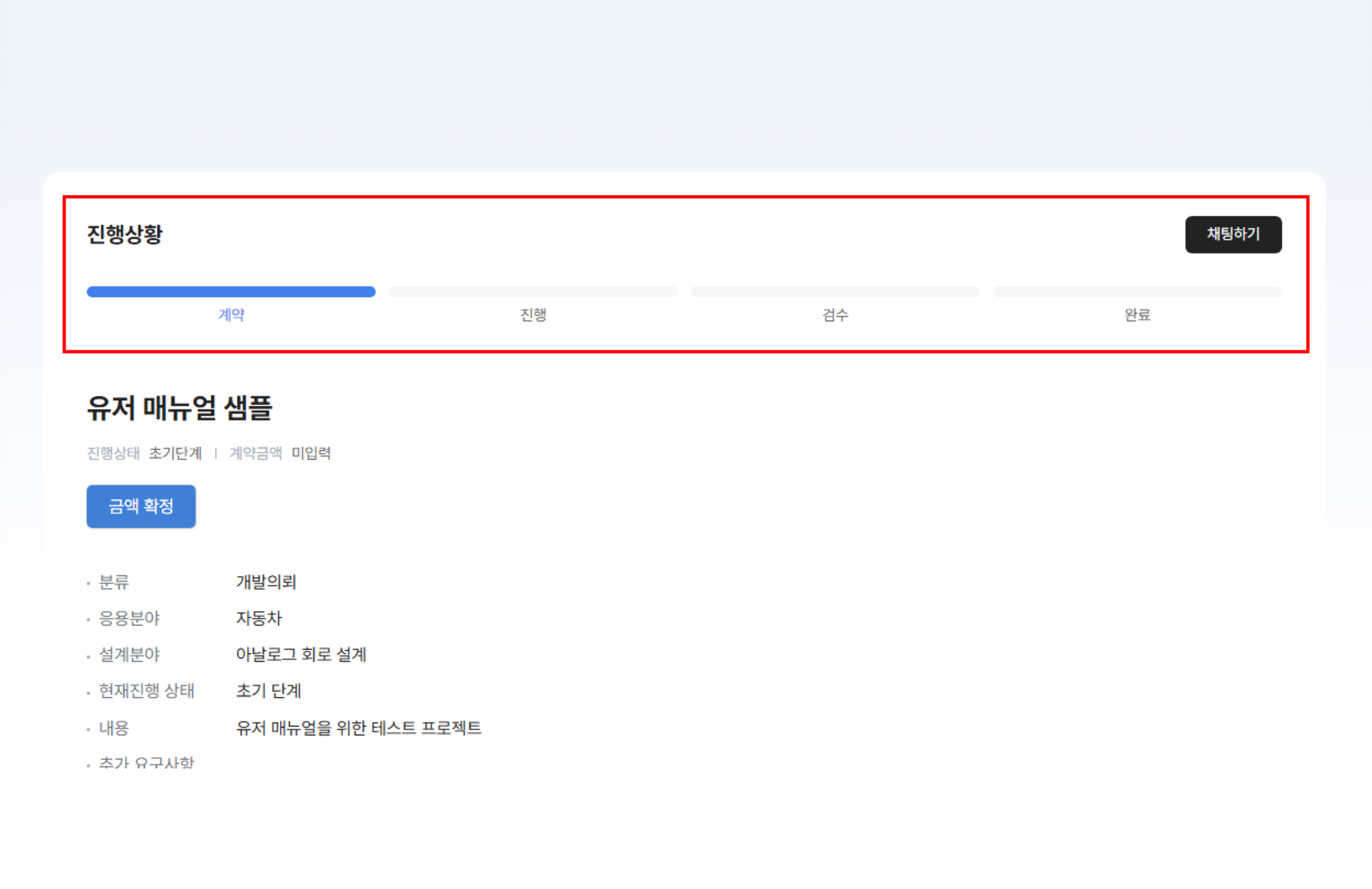Click the 채팅하기 button
The width and height of the screenshot is (1372, 889).
[1233, 234]
